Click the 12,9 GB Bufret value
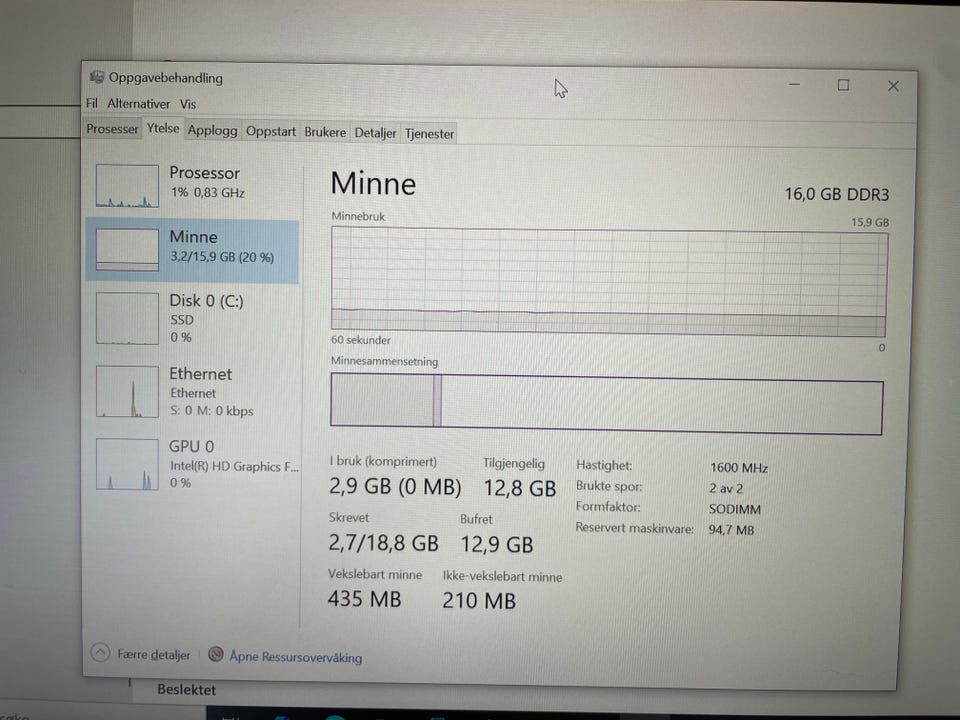This screenshot has height=720, width=960. point(497,544)
